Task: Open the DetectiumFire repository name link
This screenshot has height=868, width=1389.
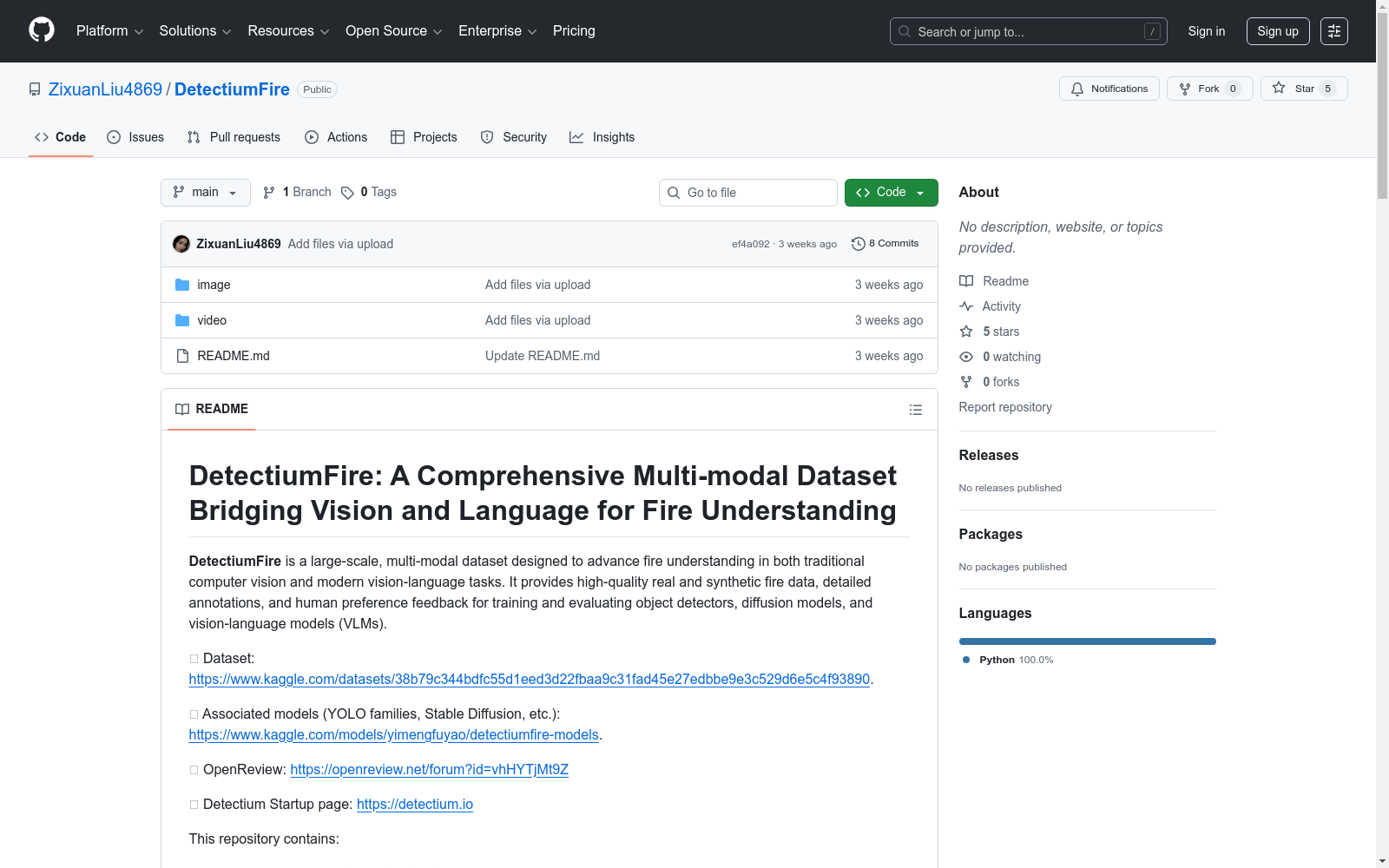Action: (x=232, y=89)
